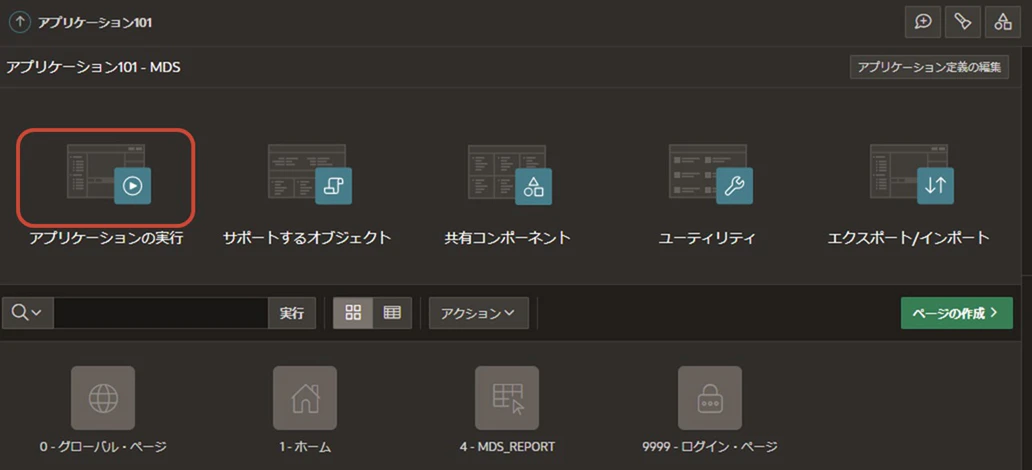Focus the page search input field
The width and height of the screenshot is (1032, 470).
161,313
